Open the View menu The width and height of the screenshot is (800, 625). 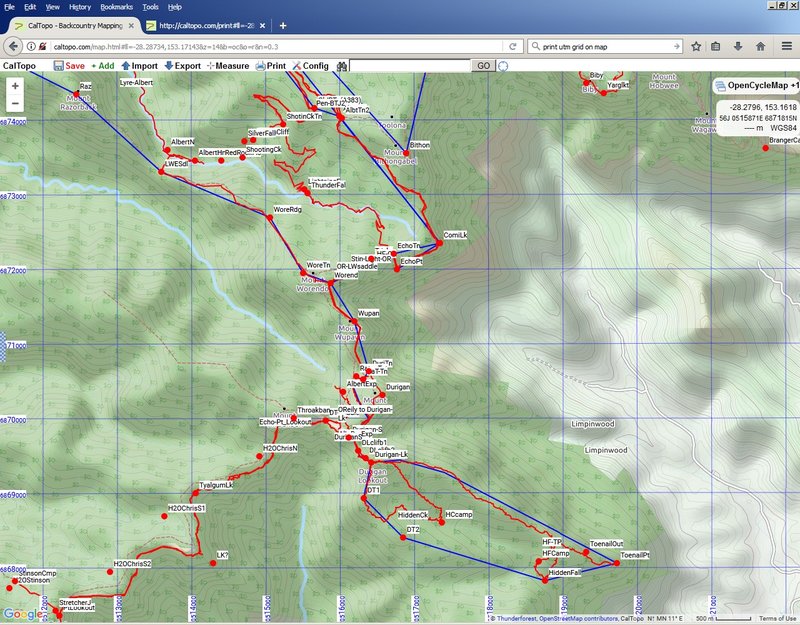tap(53, 7)
